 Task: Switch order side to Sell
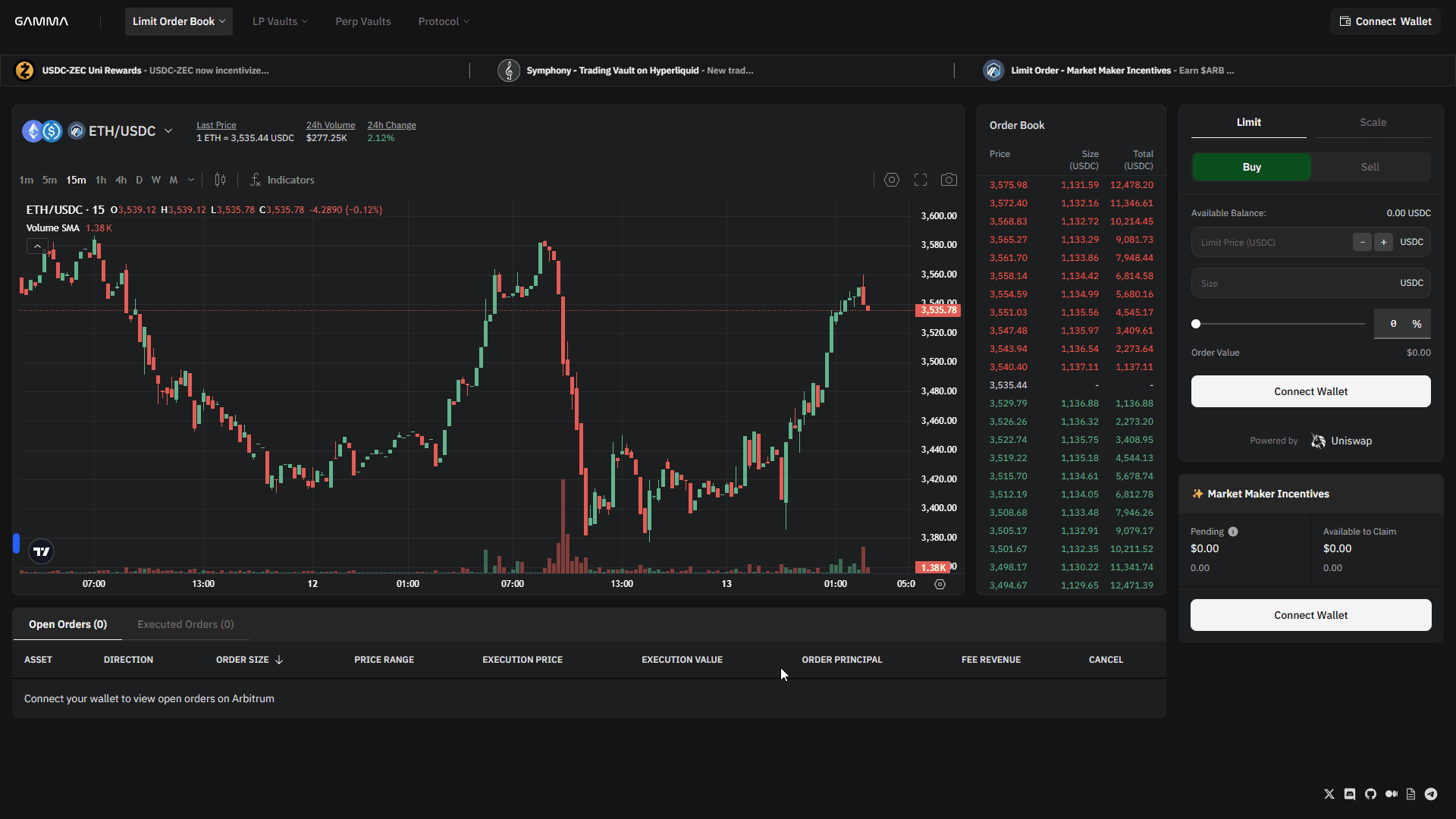tap(1370, 167)
